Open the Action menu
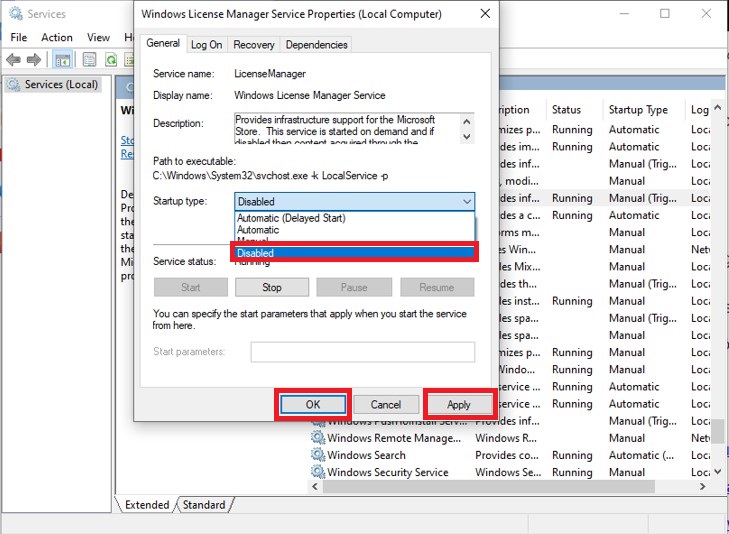This screenshot has width=729, height=534. coord(57,37)
